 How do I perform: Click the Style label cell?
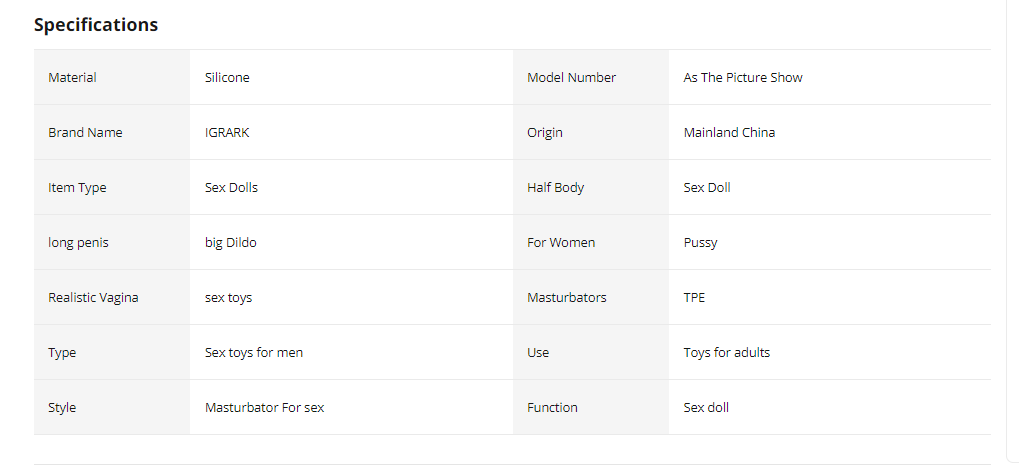click(62, 408)
